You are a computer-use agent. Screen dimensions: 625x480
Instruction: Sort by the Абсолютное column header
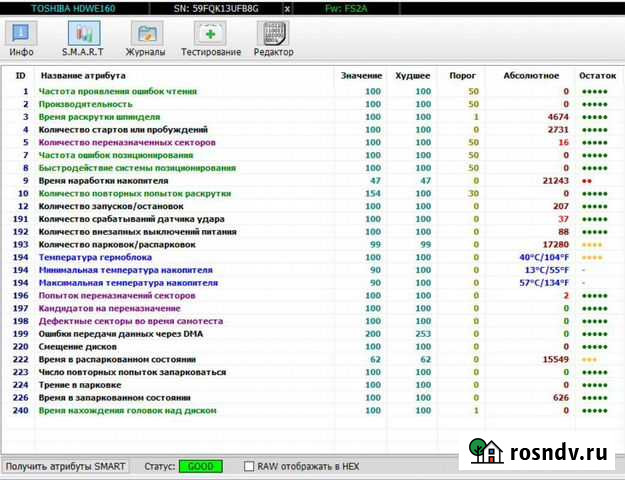(530, 75)
